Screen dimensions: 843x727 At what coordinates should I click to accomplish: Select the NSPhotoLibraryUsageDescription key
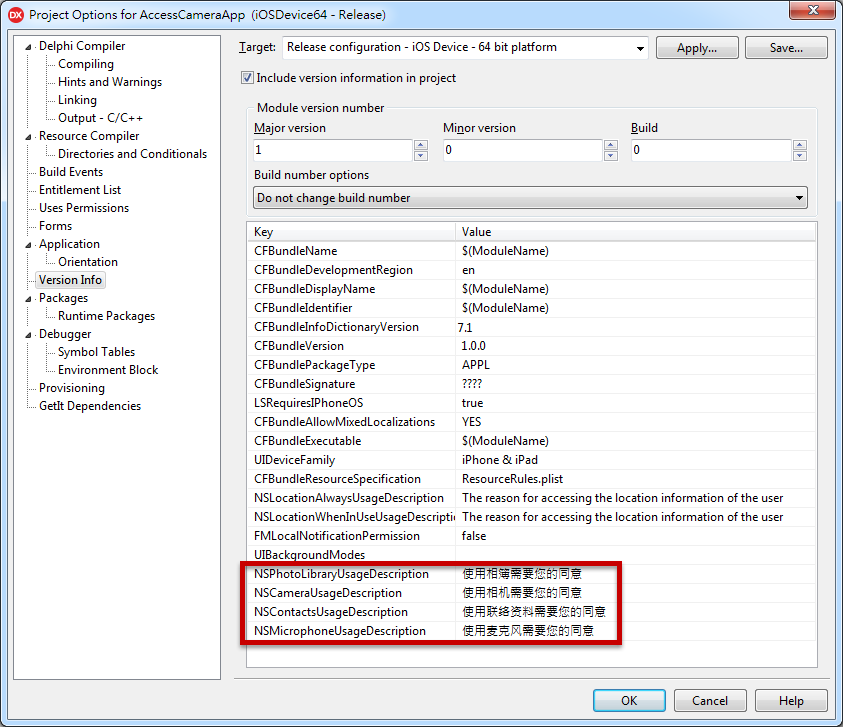coord(341,574)
